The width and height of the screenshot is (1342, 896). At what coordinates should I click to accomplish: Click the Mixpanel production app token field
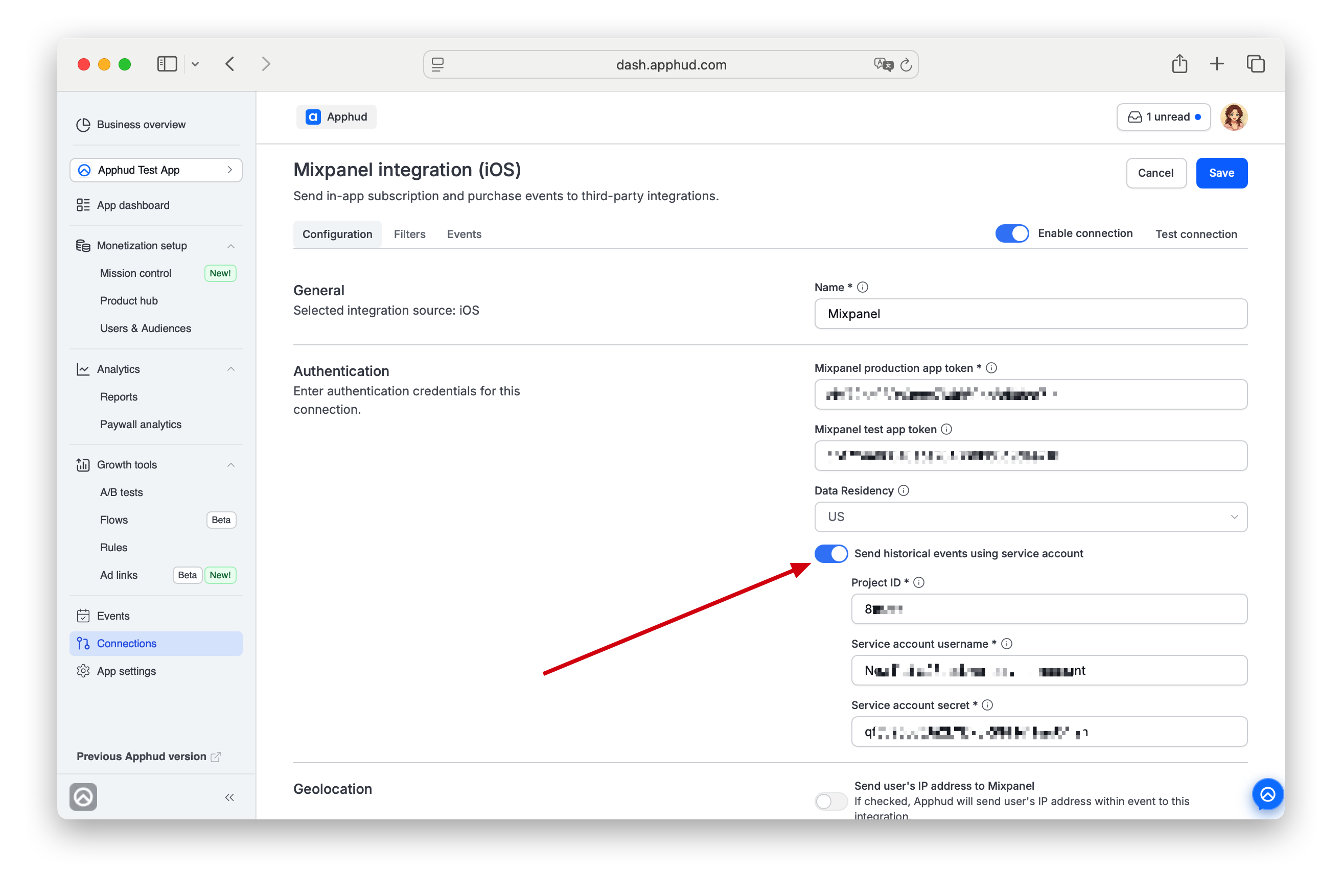[x=1030, y=394]
